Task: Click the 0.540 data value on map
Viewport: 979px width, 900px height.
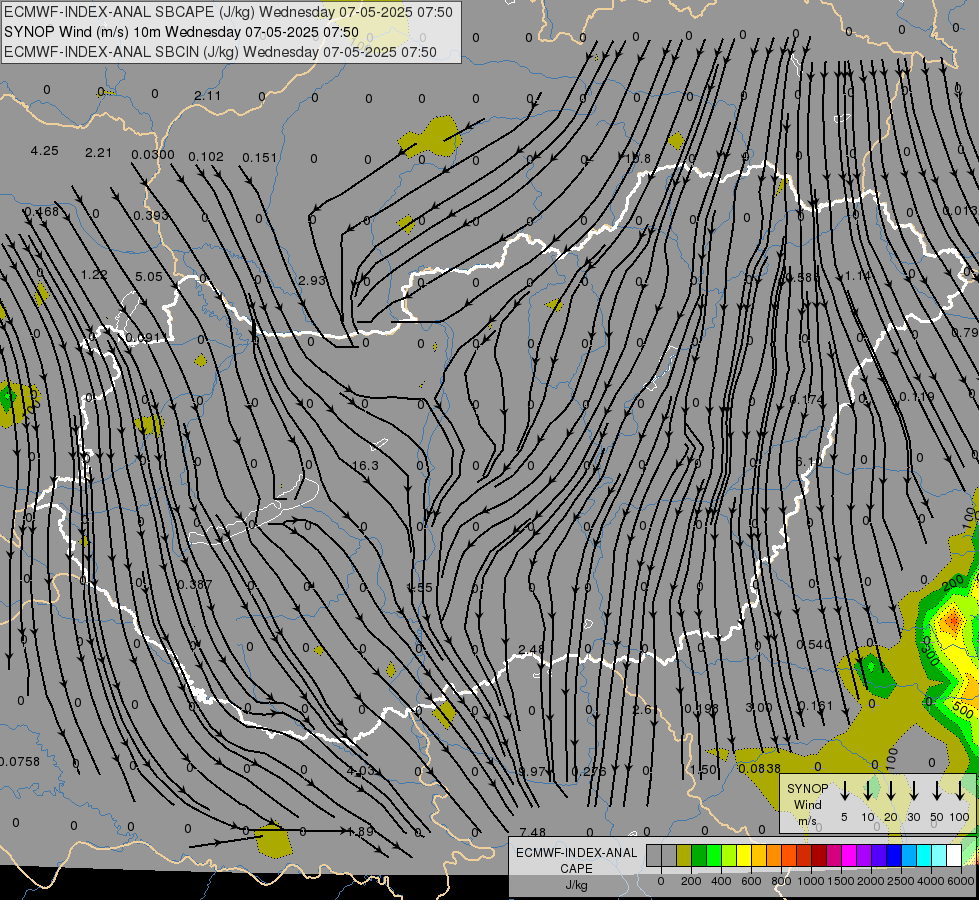Action: click(x=814, y=644)
